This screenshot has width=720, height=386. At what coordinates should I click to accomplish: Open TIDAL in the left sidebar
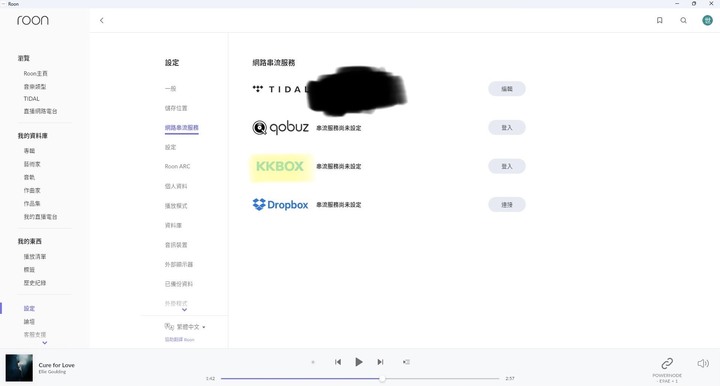[32, 99]
